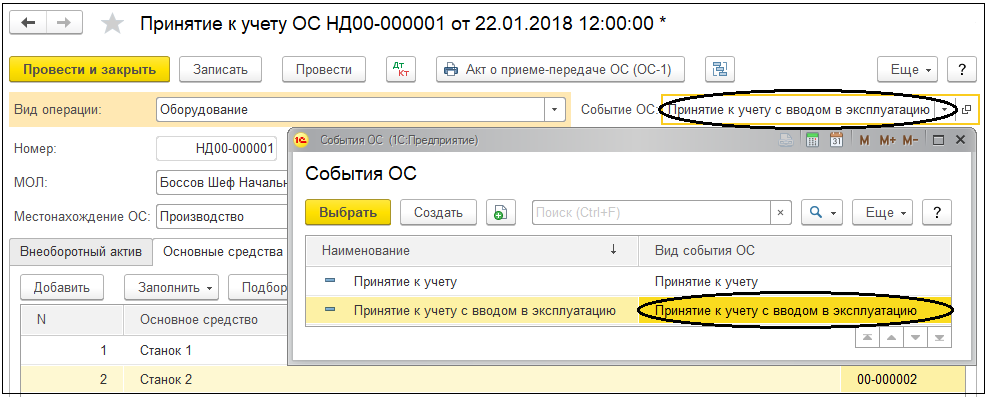Add document to favorites star
987x397 pixels.
coord(113,24)
